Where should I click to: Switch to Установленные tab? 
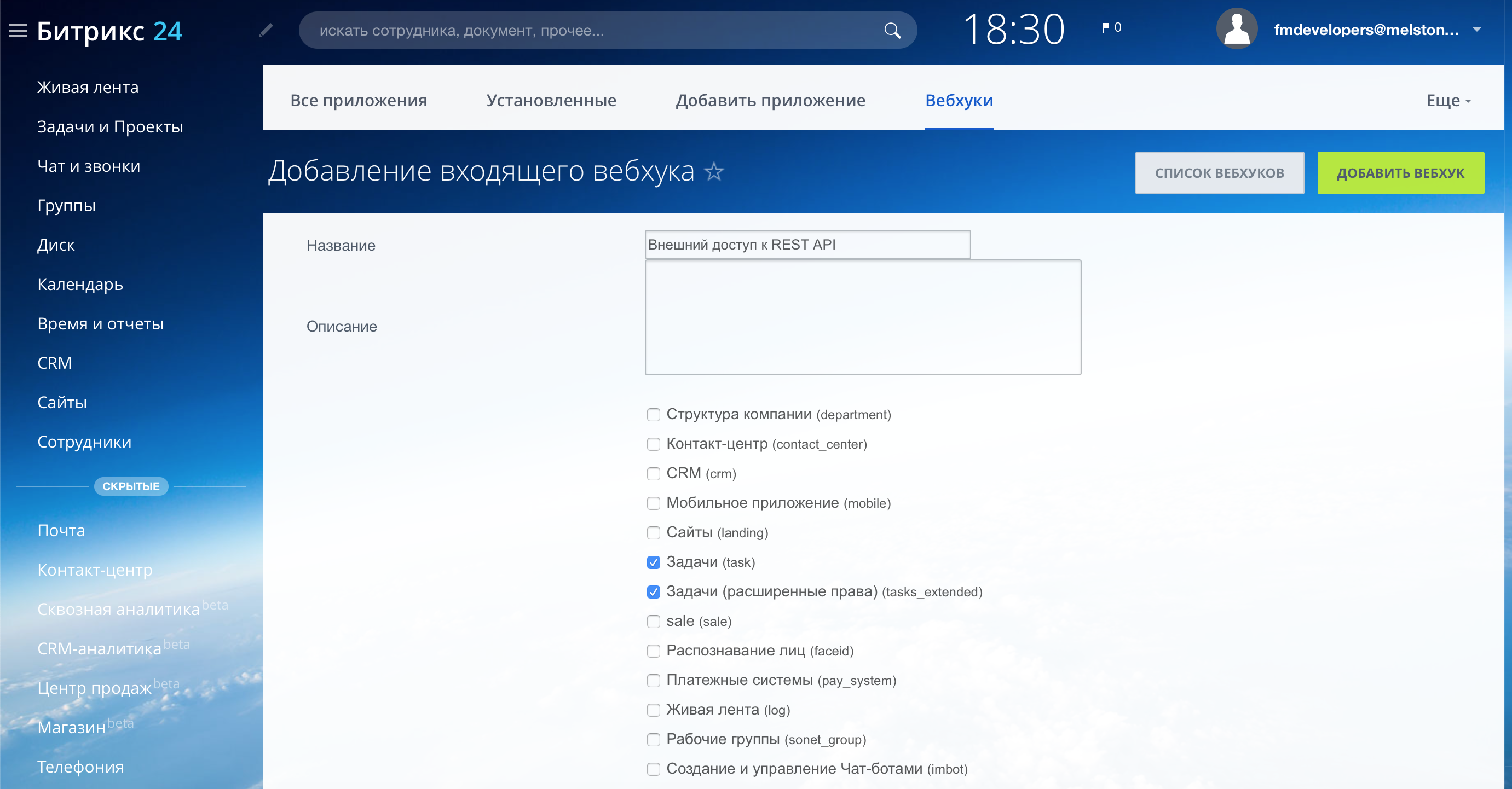coord(551,100)
